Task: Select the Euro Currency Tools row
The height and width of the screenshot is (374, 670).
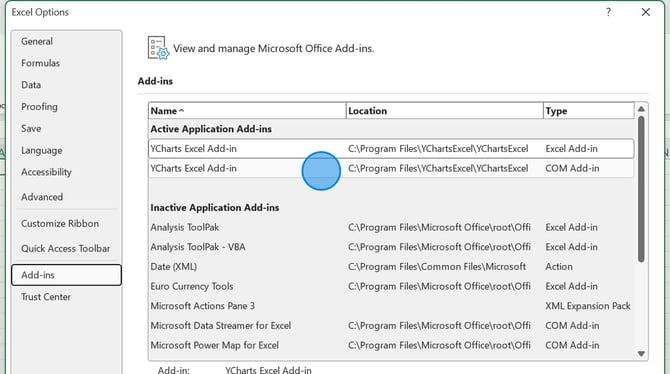Action: pyautogui.click(x=391, y=286)
